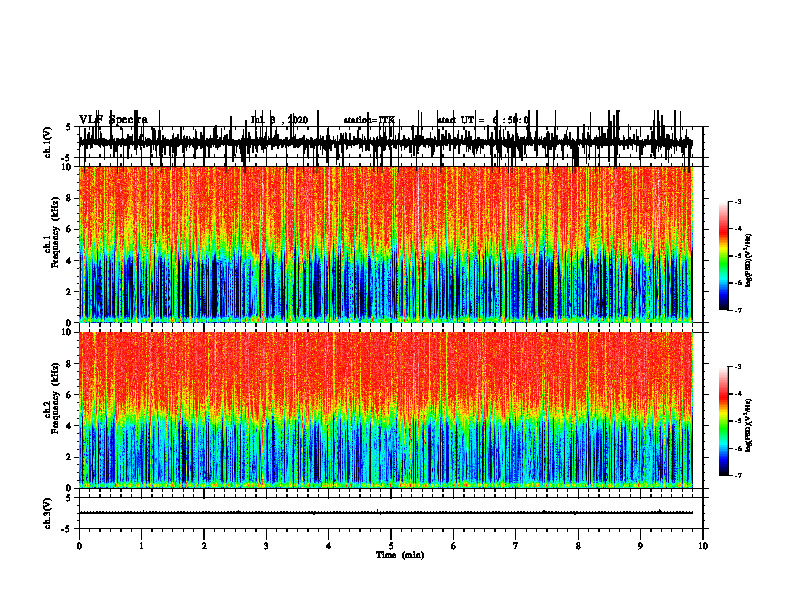Image resolution: width=792 pixels, height=612 pixels.
Task: Click the 'ch.1(V)' axis label
Action: click(48, 142)
